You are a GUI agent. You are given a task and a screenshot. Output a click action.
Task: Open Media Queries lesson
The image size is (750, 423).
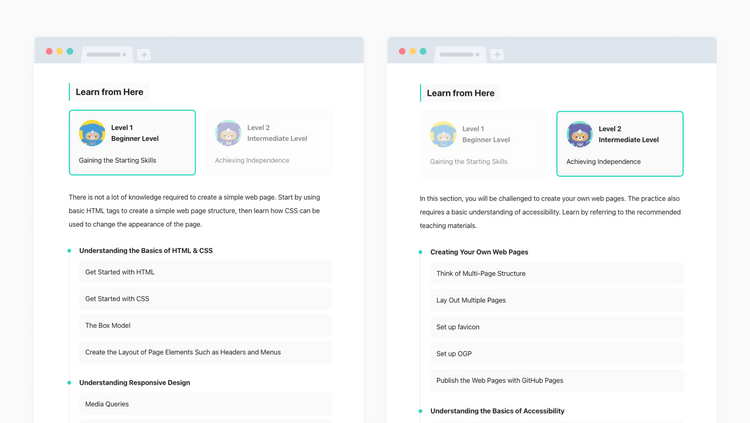click(x=206, y=404)
